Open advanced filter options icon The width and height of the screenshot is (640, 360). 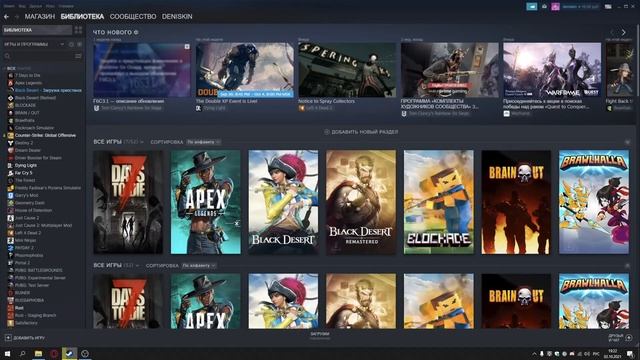pos(78,56)
